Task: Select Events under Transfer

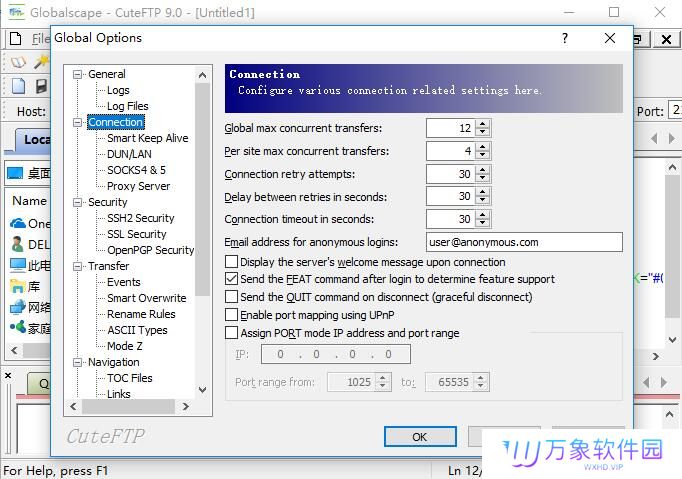Action: pos(124,282)
